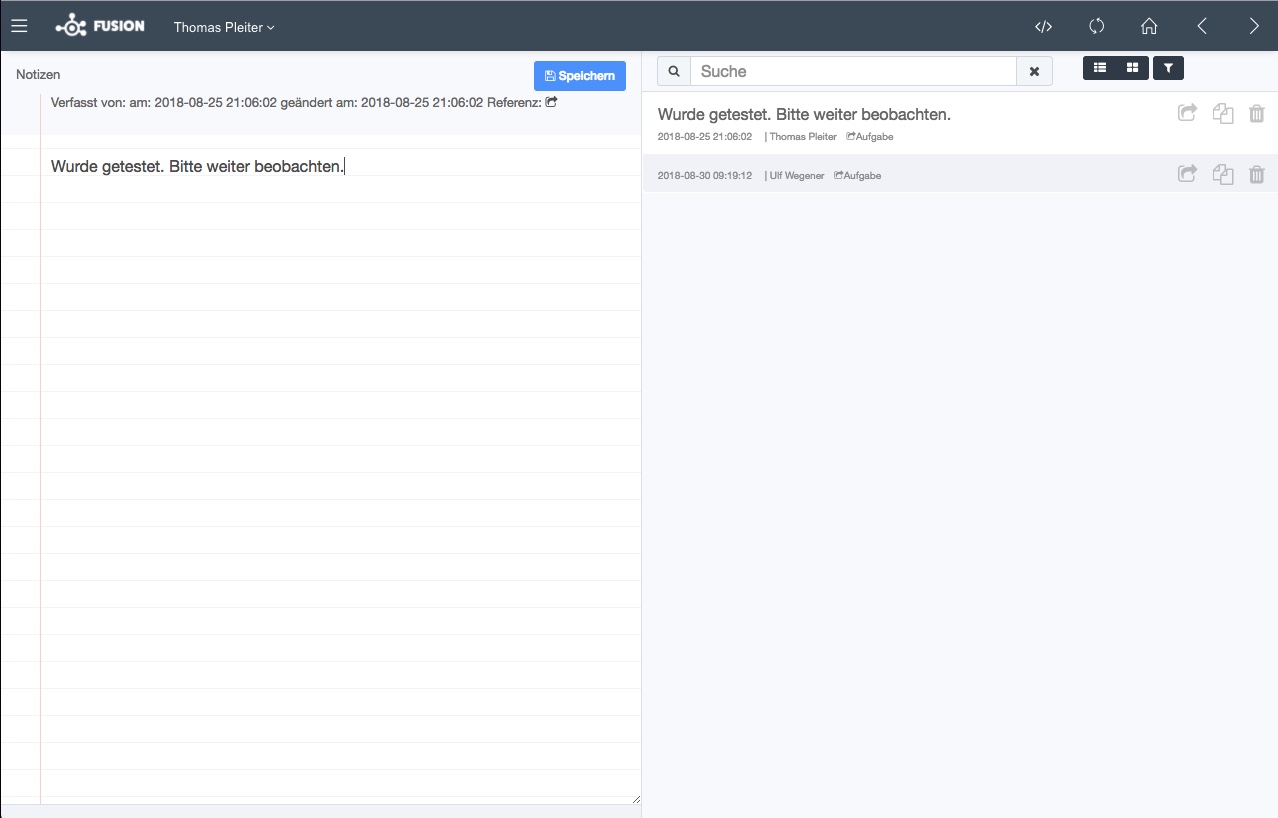The height and width of the screenshot is (818, 1278).
Task: Click the author name Thomas Pleiter in note list
Action: pos(803,136)
